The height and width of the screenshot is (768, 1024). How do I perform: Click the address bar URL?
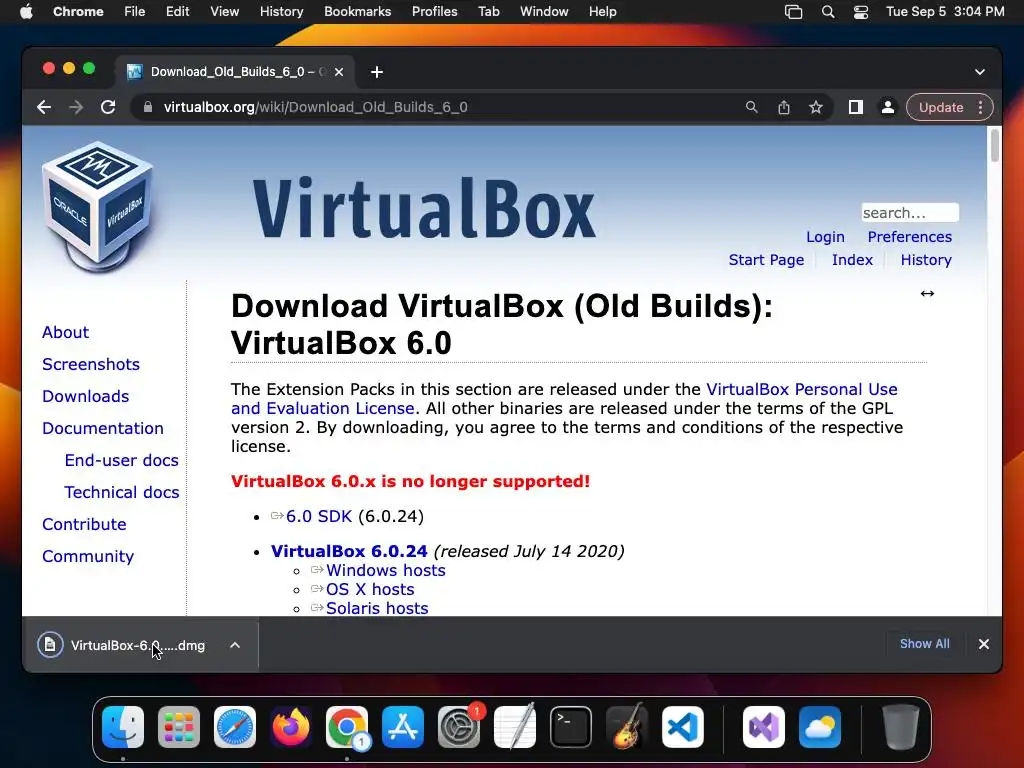(315, 107)
